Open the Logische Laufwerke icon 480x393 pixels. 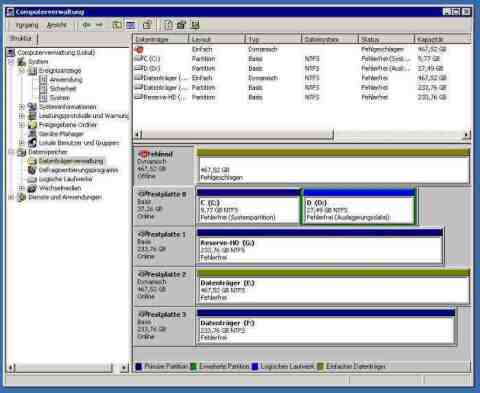[32, 179]
